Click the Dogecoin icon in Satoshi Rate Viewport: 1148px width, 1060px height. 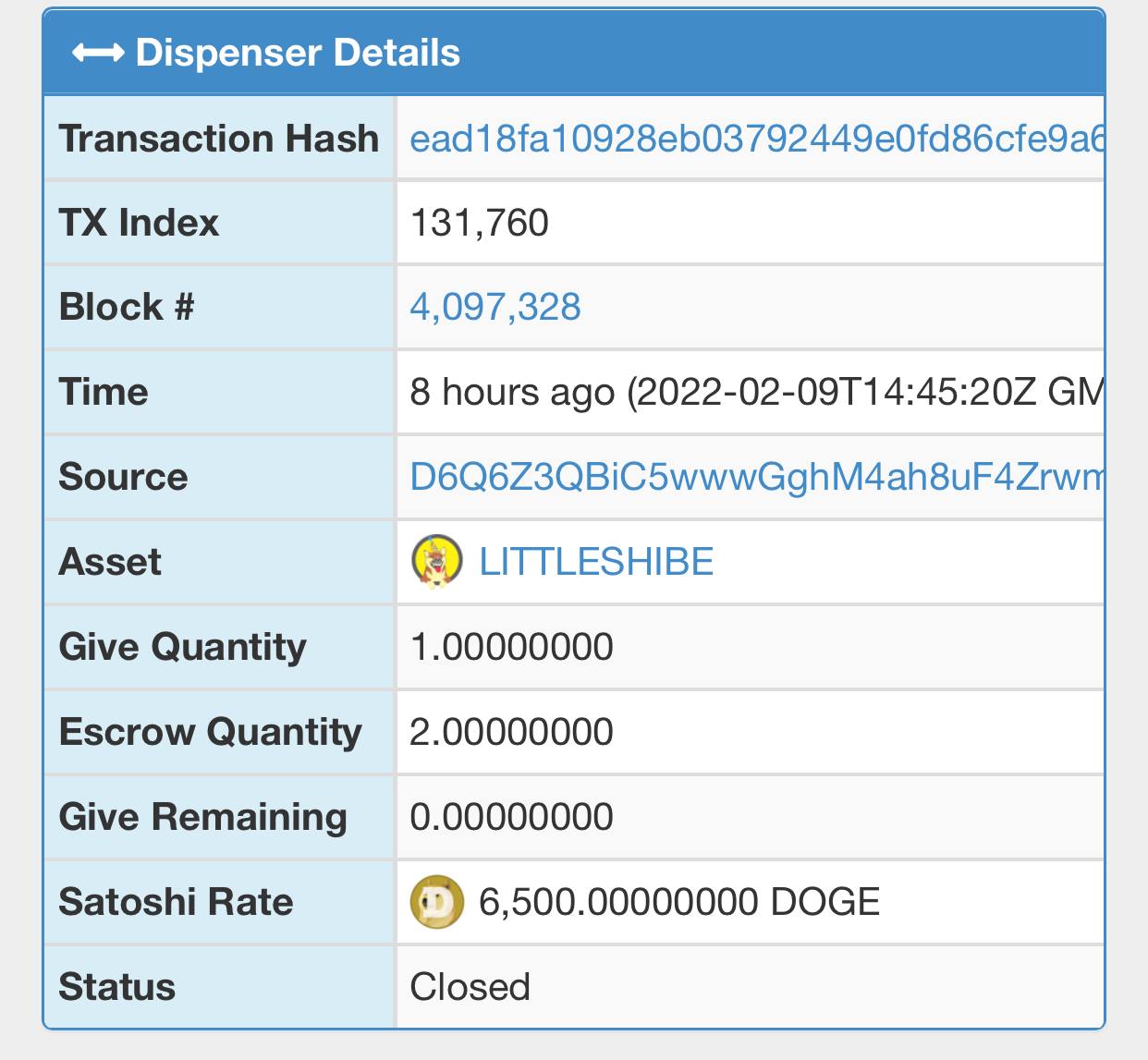pyautogui.click(x=436, y=902)
